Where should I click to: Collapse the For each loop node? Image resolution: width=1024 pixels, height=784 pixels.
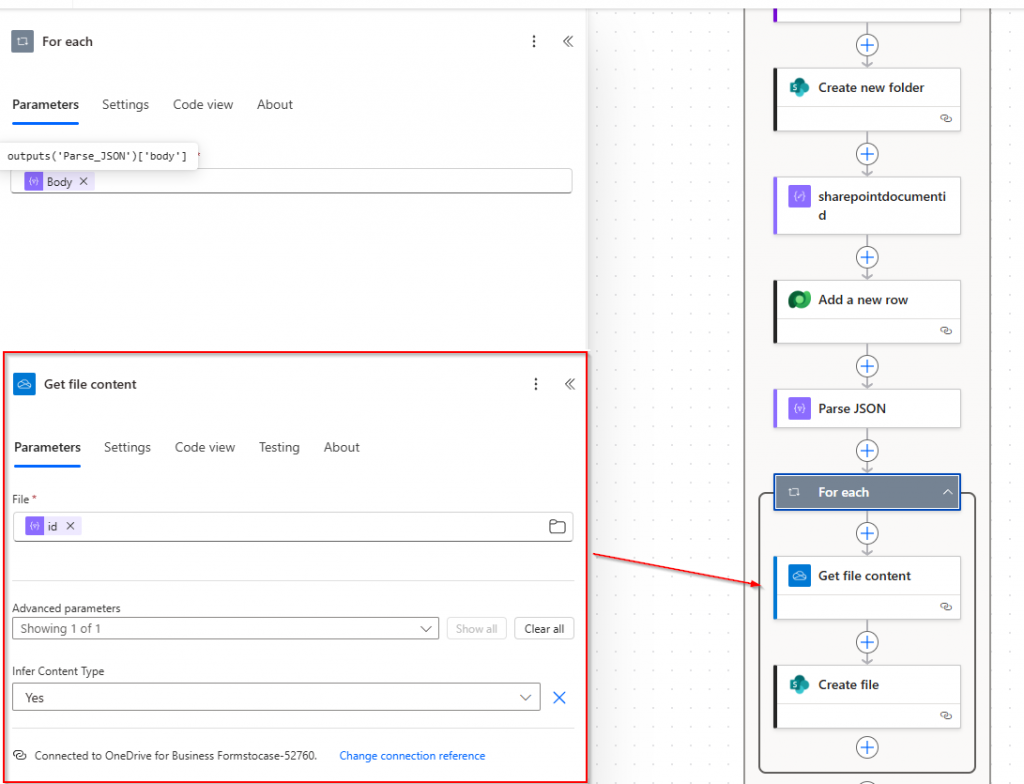click(x=944, y=492)
